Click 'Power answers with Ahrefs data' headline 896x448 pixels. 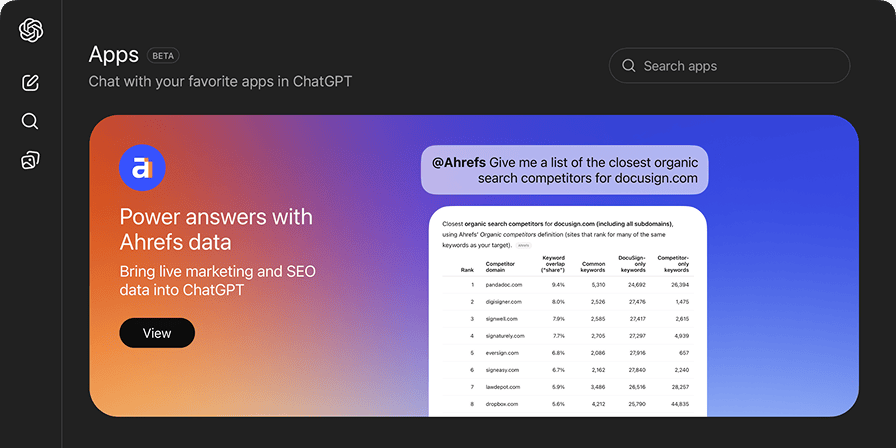point(216,230)
